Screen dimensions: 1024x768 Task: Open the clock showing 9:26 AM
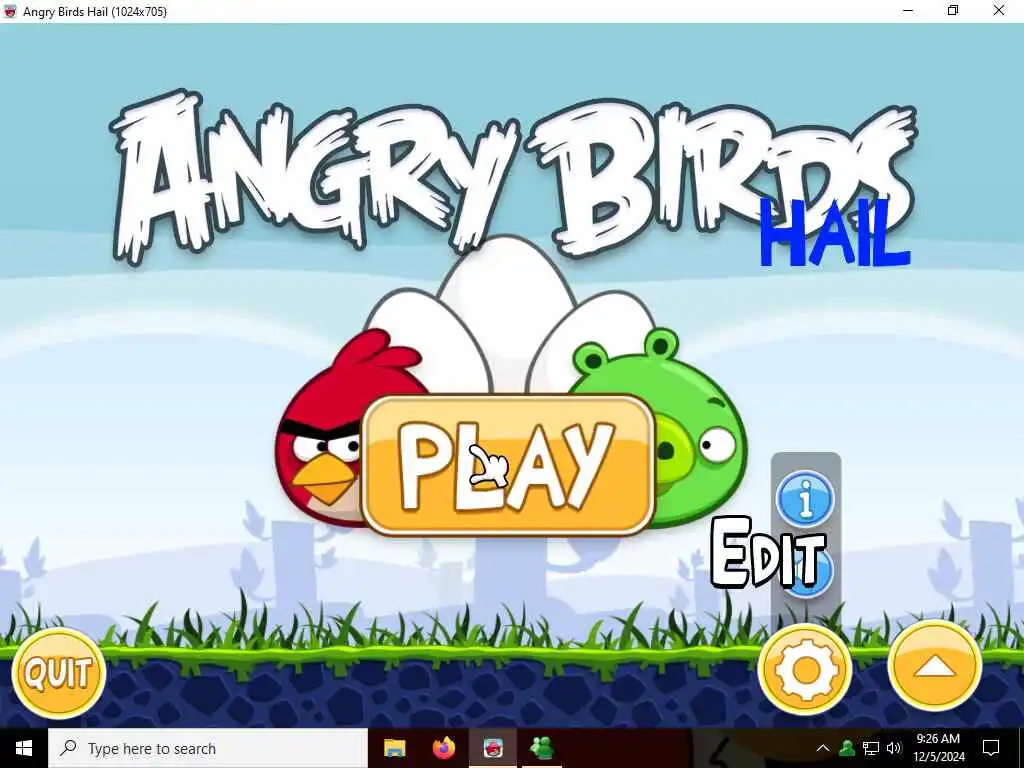pyautogui.click(x=938, y=748)
